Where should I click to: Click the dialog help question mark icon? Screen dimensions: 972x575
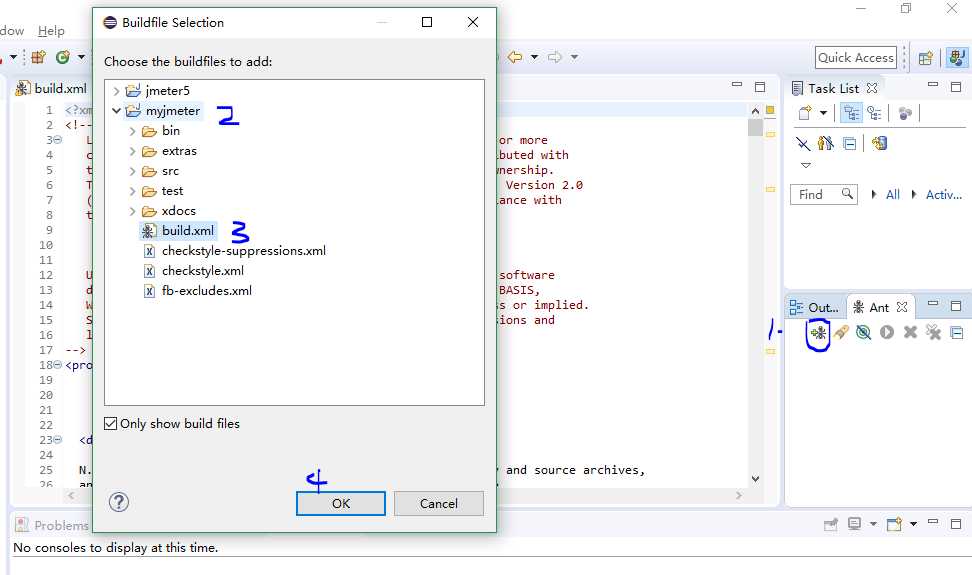point(118,502)
